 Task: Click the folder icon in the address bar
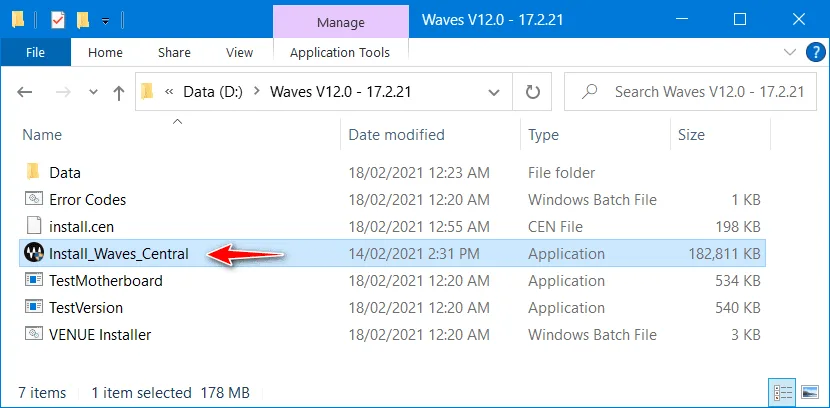pyautogui.click(x=147, y=92)
